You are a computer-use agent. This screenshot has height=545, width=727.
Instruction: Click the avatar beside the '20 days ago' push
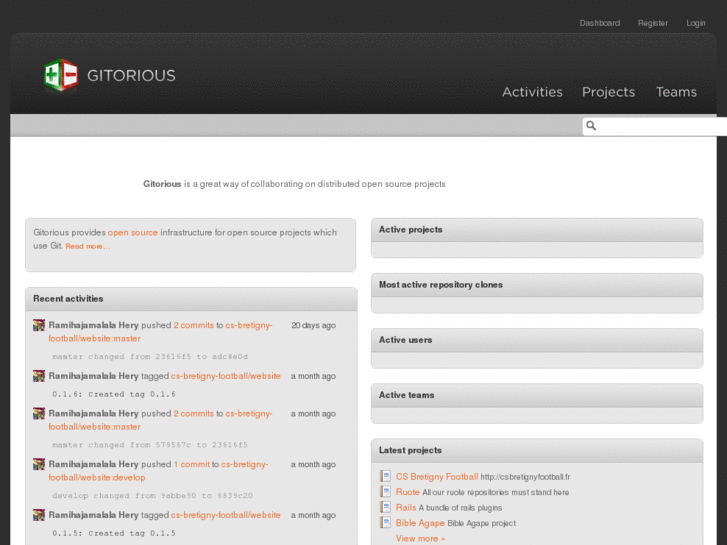(39, 325)
